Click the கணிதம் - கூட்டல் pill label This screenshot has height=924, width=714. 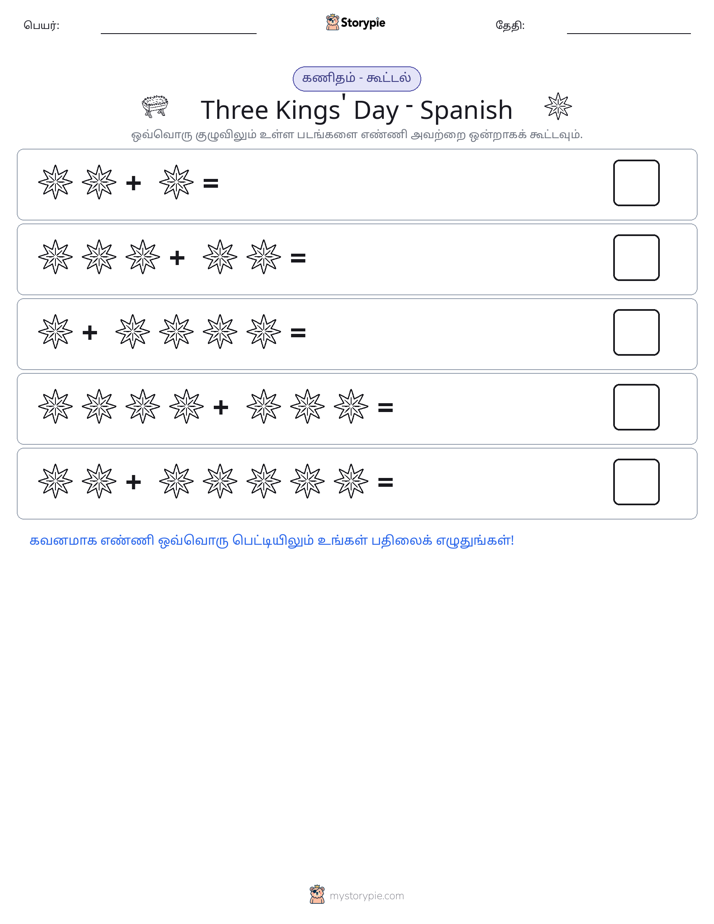(357, 78)
